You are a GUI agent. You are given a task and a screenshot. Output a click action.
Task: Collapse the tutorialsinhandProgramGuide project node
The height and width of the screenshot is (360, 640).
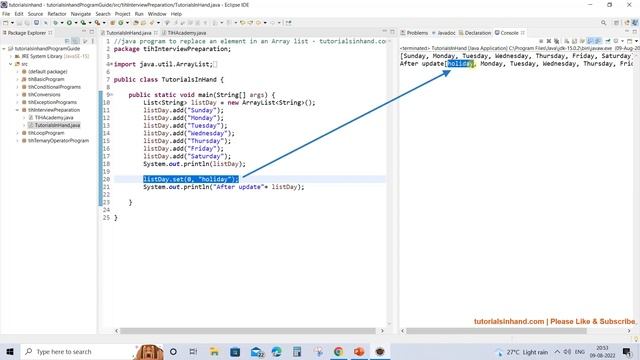coord(4,49)
